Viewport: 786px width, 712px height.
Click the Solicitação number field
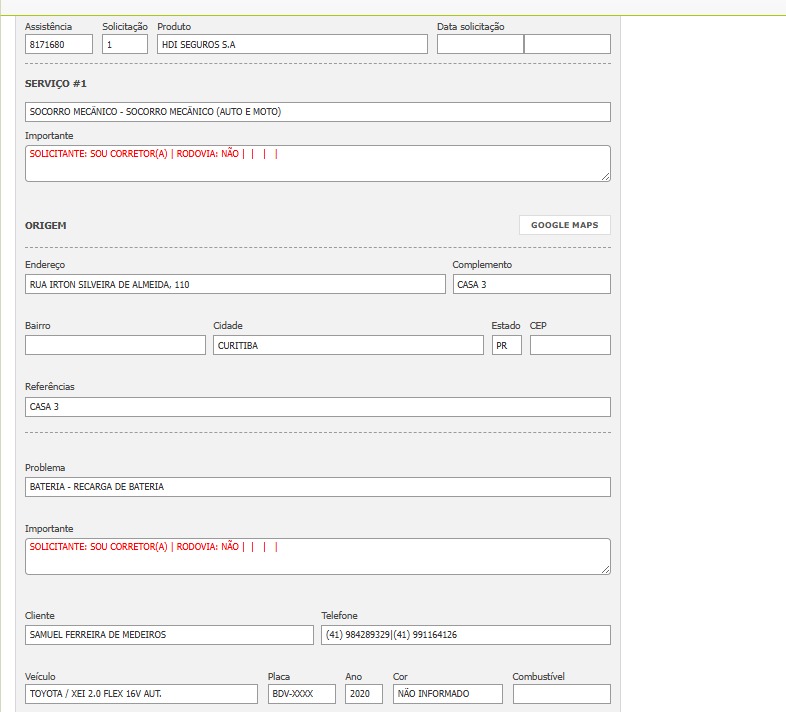(x=124, y=44)
